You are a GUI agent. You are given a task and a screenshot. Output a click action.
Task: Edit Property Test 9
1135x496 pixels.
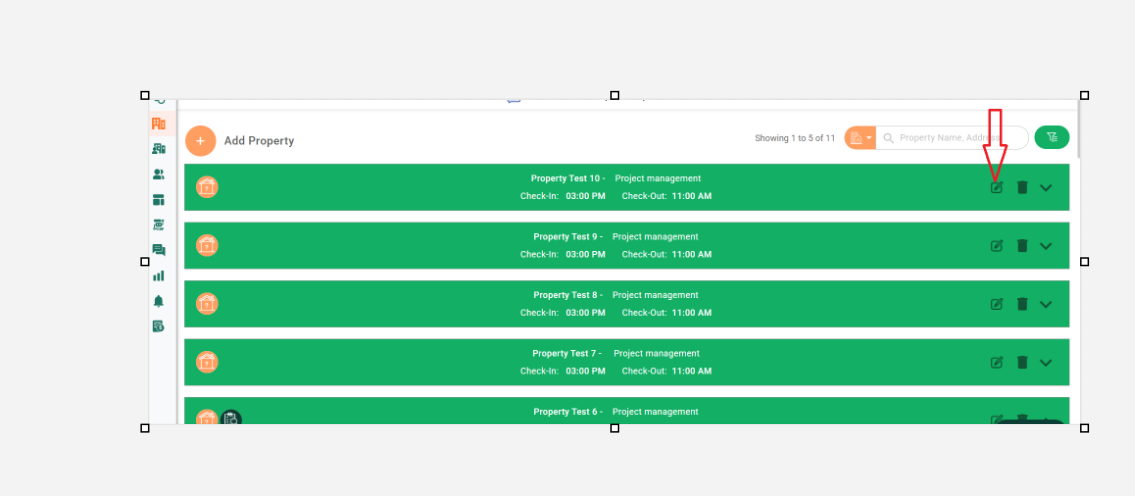(997, 246)
